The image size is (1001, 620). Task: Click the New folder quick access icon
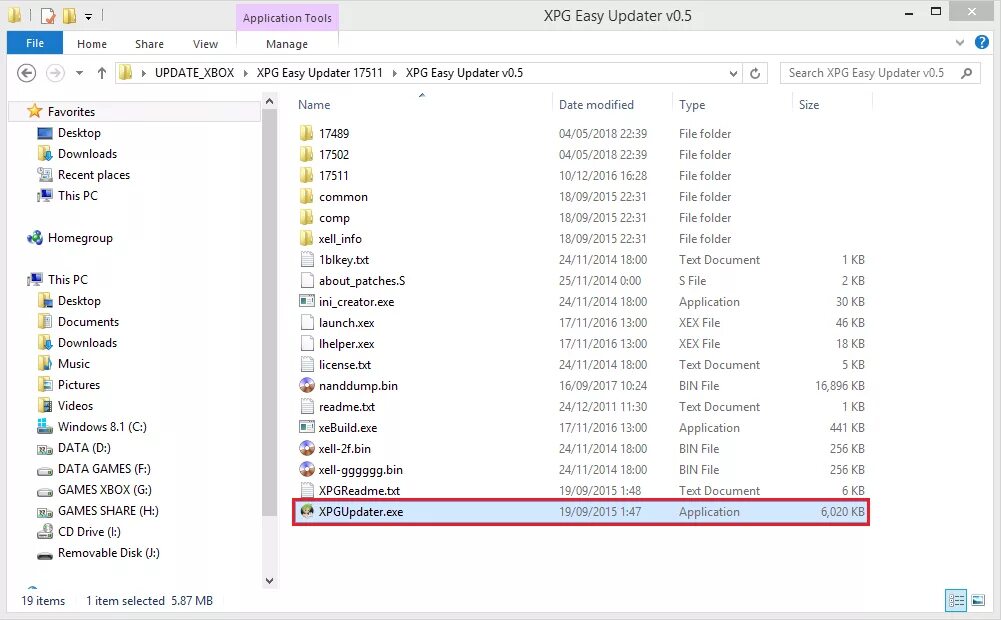[70, 15]
